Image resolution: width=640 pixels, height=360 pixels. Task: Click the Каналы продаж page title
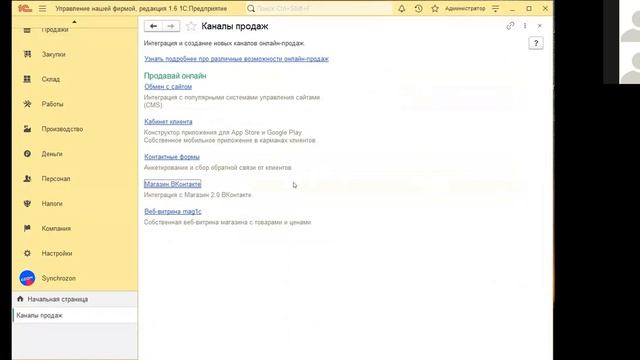[x=235, y=26]
